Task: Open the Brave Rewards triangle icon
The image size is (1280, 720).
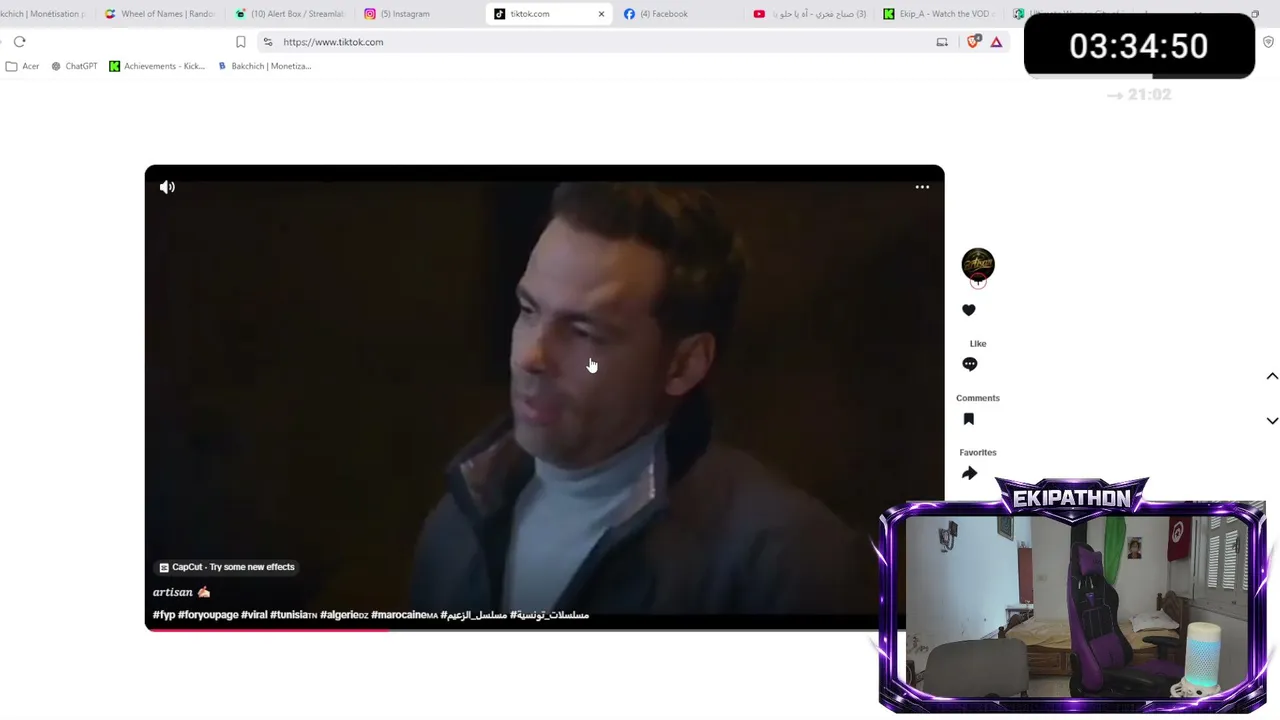Action: [996, 42]
